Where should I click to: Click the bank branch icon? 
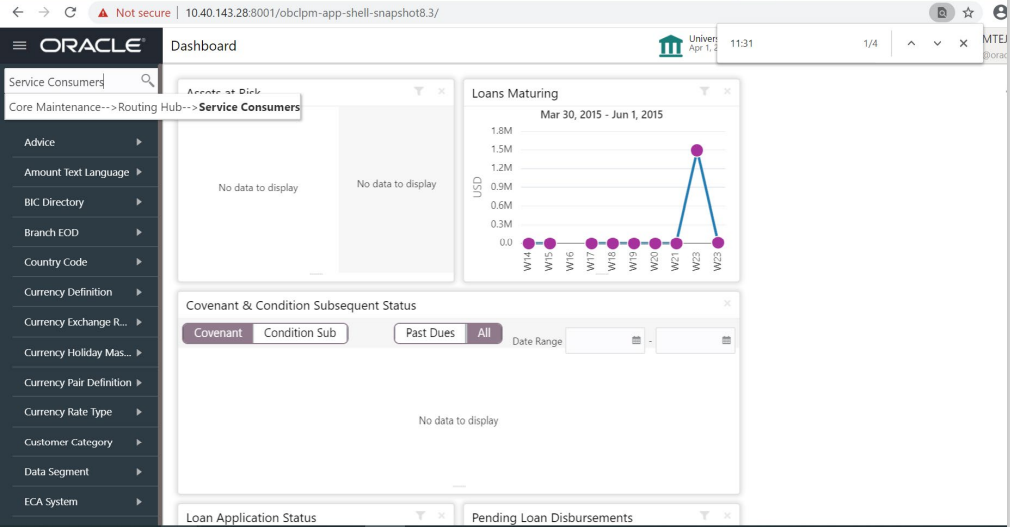point(671,46)
